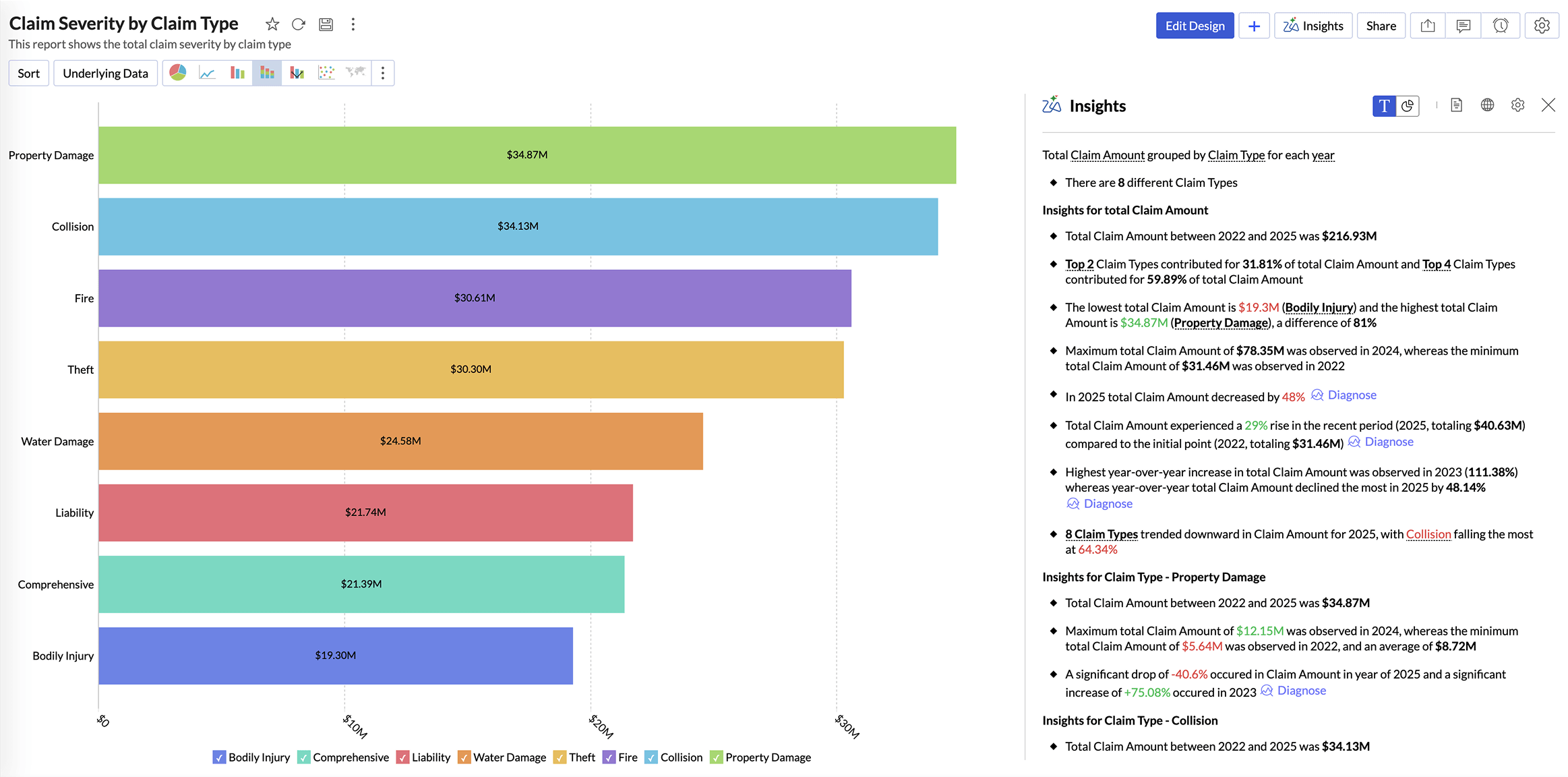Toggle off the Fire series in the legend
The width and height of the screenshot is (1568, 777).
tap(609, 757)
